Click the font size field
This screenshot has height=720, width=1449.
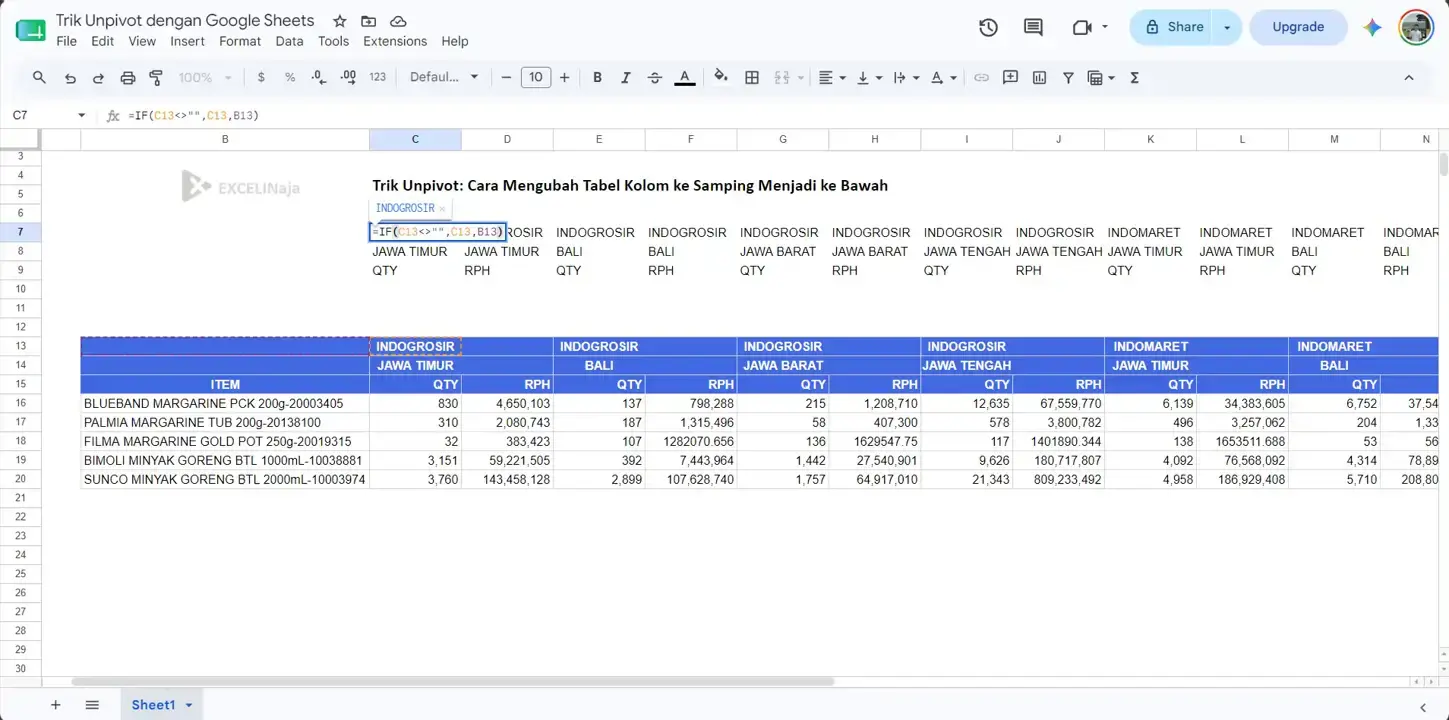[x=536, y=77]
